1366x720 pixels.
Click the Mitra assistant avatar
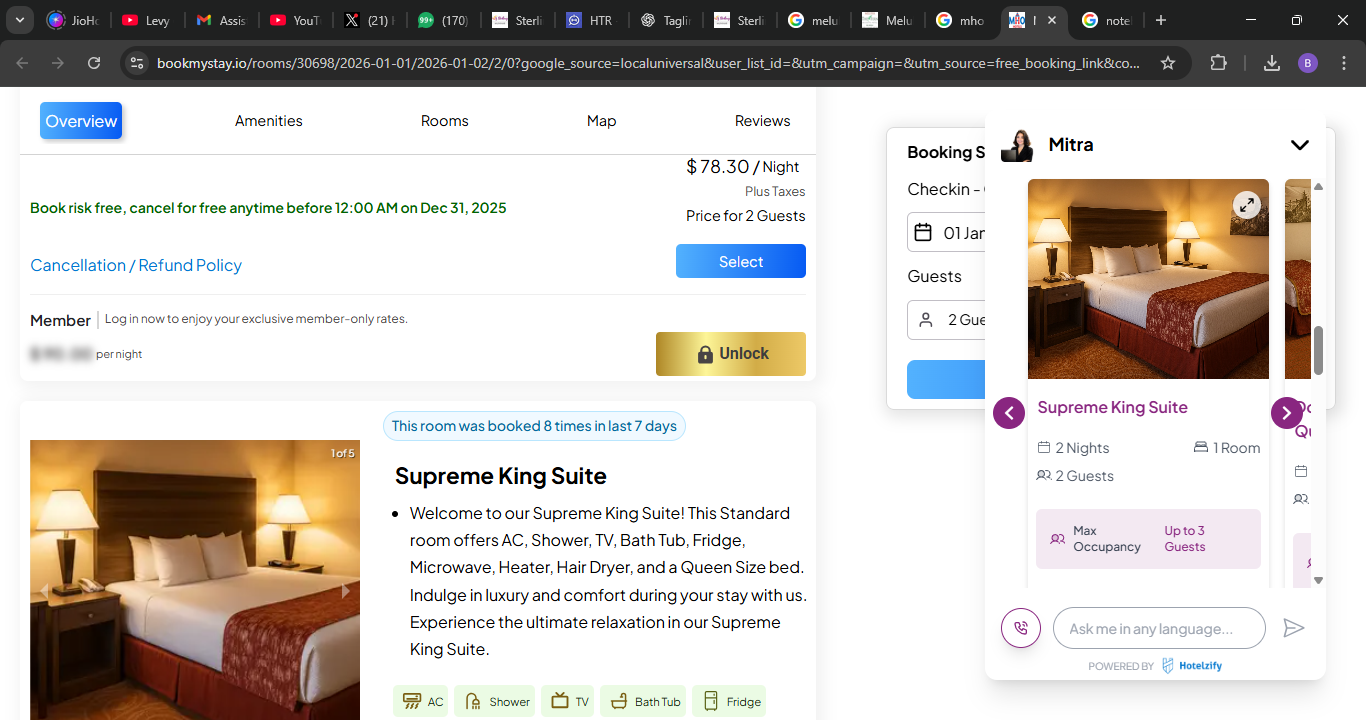1018,145
